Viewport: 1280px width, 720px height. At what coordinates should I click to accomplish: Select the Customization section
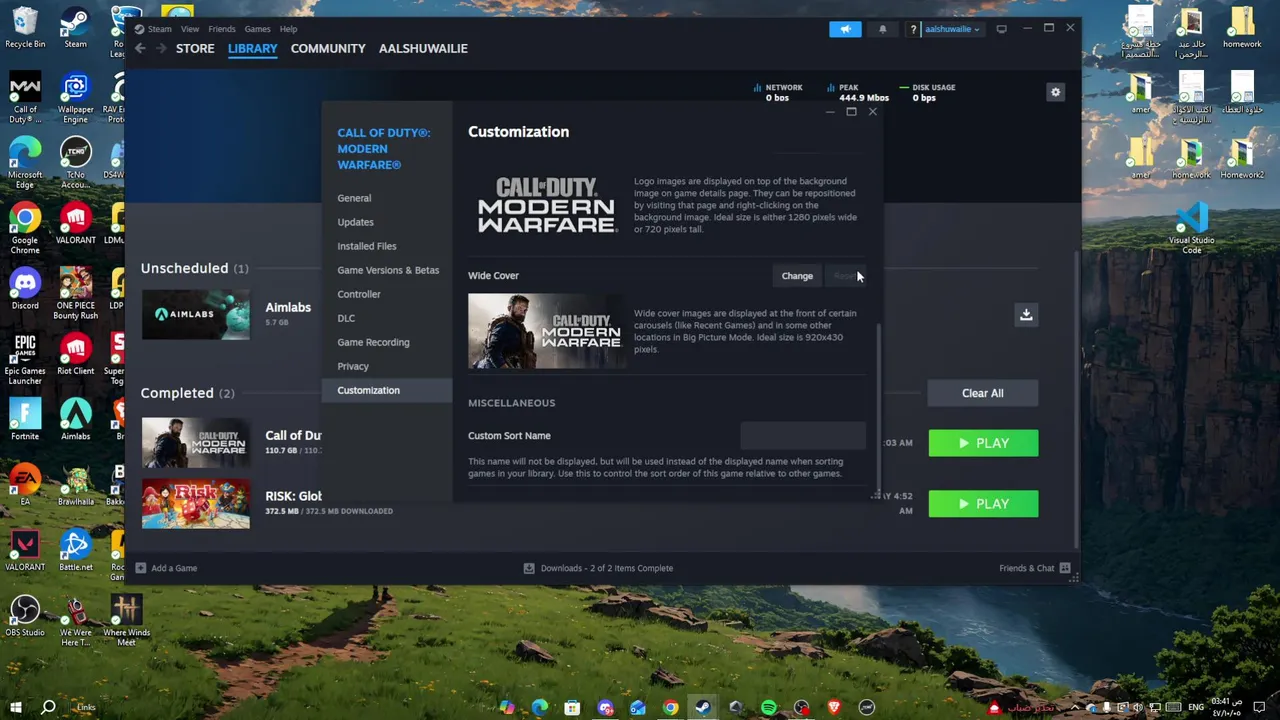tap(387, 390)
